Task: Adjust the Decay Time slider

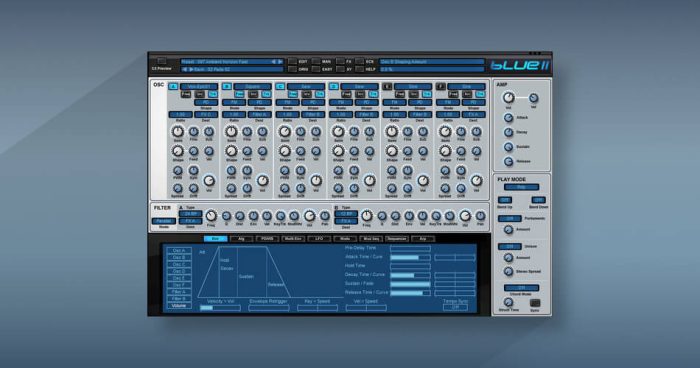Action: tap(410, 275)
